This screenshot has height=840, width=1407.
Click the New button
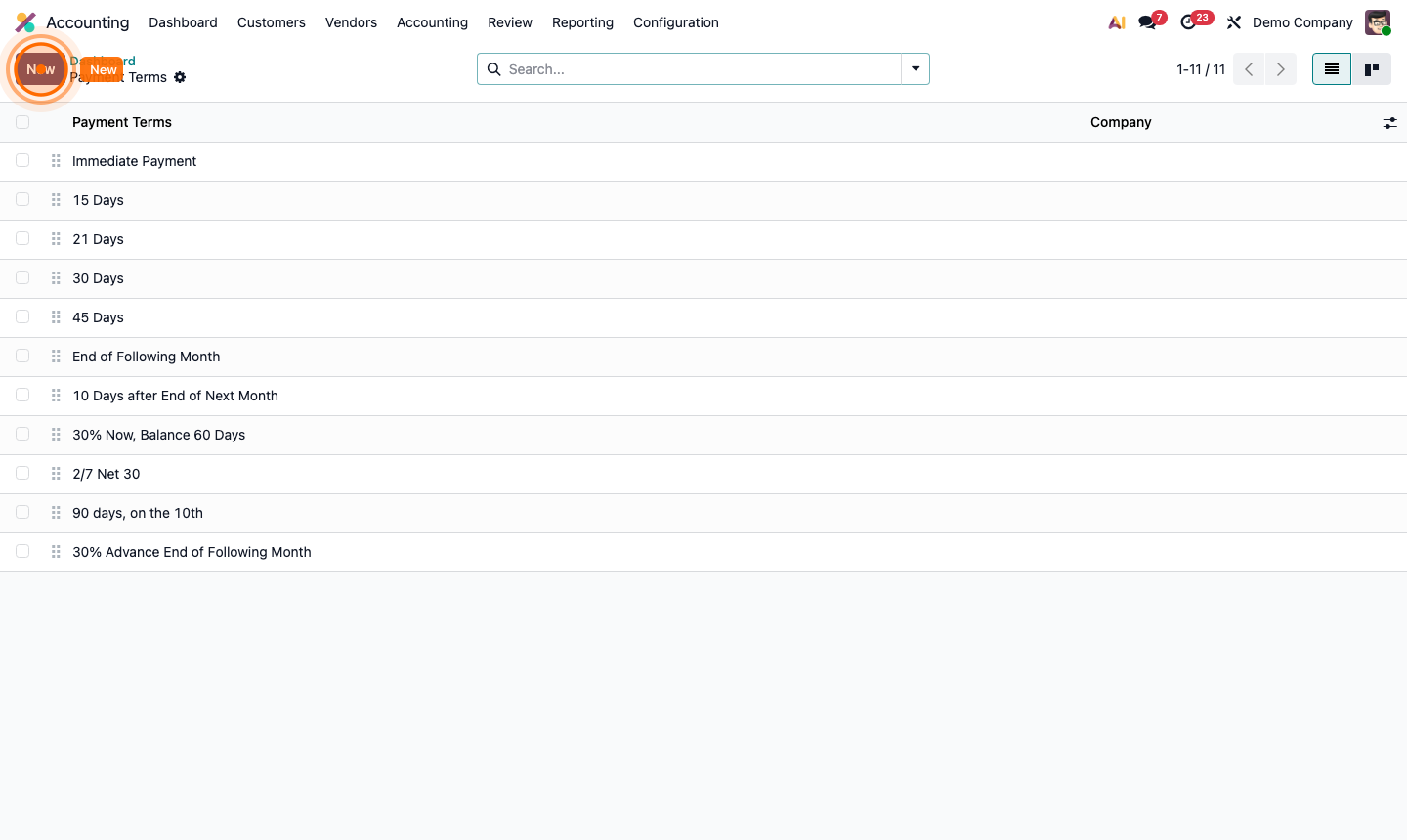102,69
